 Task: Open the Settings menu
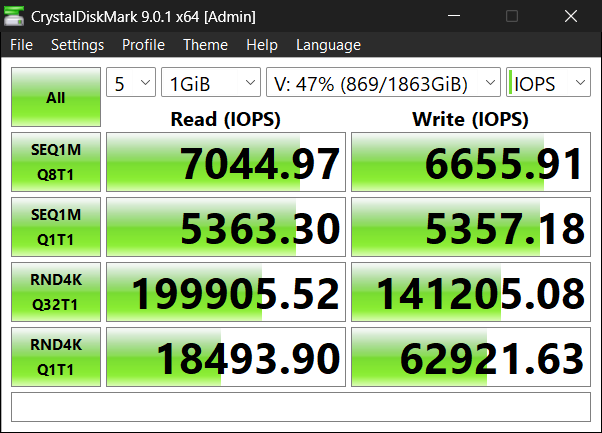(78, 45)
